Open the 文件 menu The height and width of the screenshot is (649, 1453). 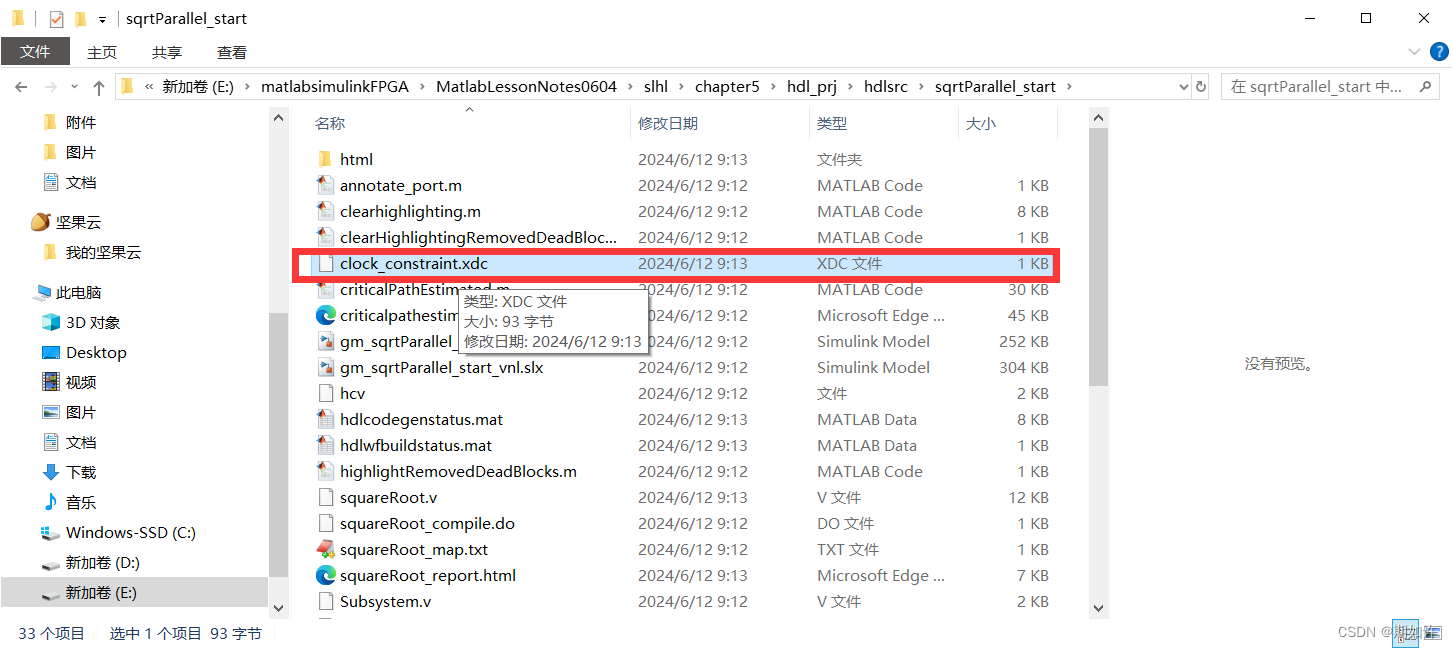(35, 51)
